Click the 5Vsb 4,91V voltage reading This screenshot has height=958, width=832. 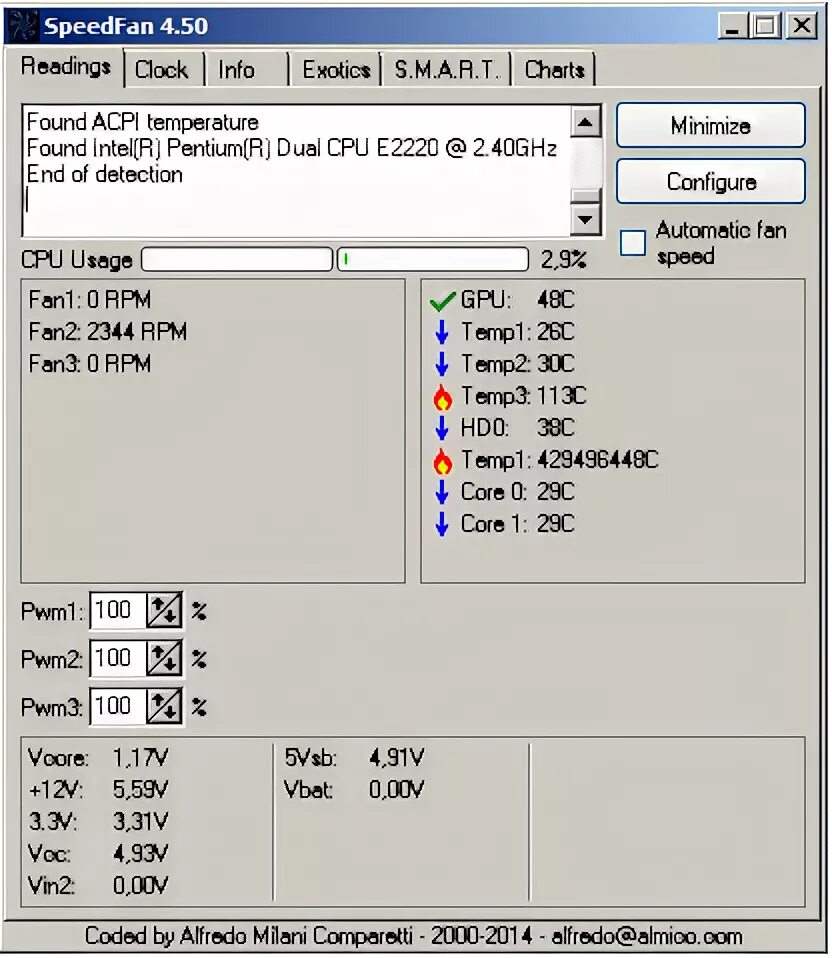pos(354,758)
